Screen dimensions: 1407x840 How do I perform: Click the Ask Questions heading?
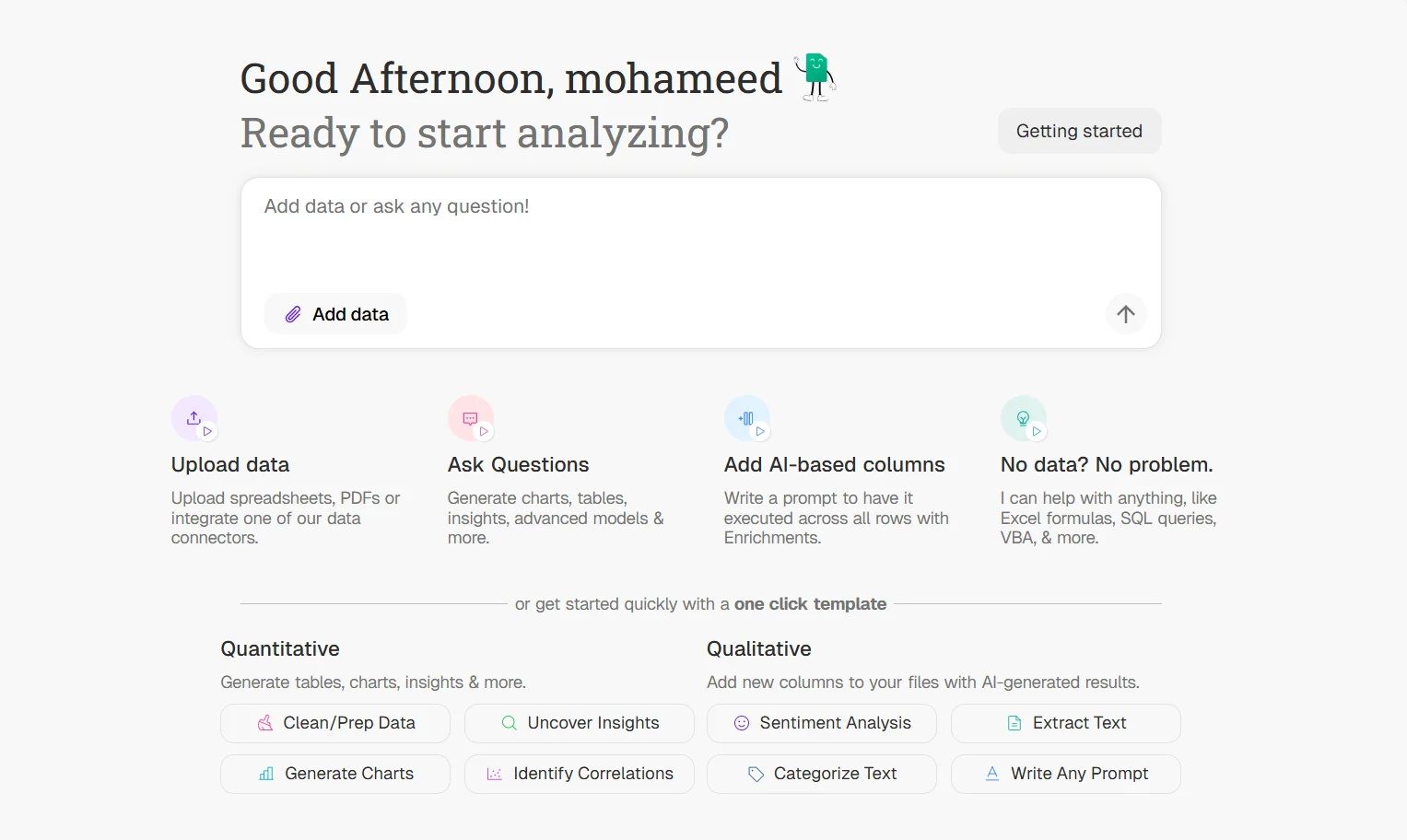(518, 464)
